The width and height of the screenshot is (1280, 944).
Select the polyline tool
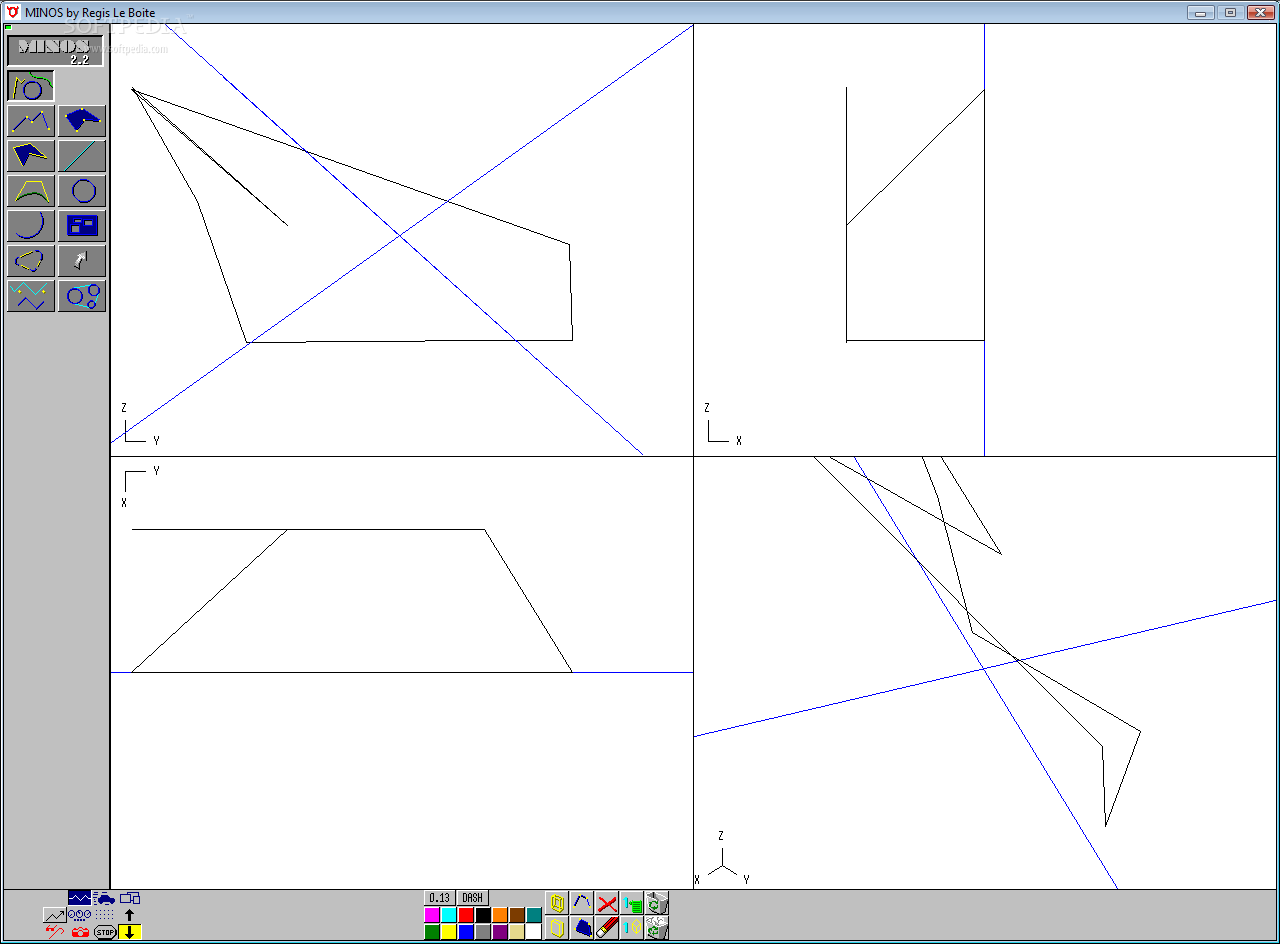coord(31,121)
